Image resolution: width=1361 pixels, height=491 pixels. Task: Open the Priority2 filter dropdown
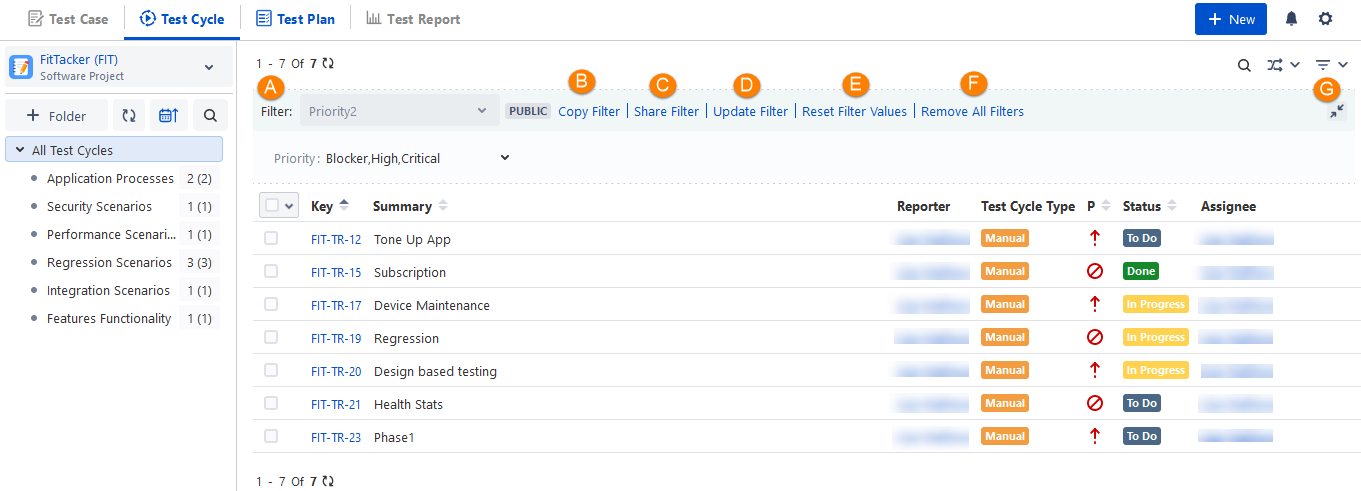tap(399, 111)
